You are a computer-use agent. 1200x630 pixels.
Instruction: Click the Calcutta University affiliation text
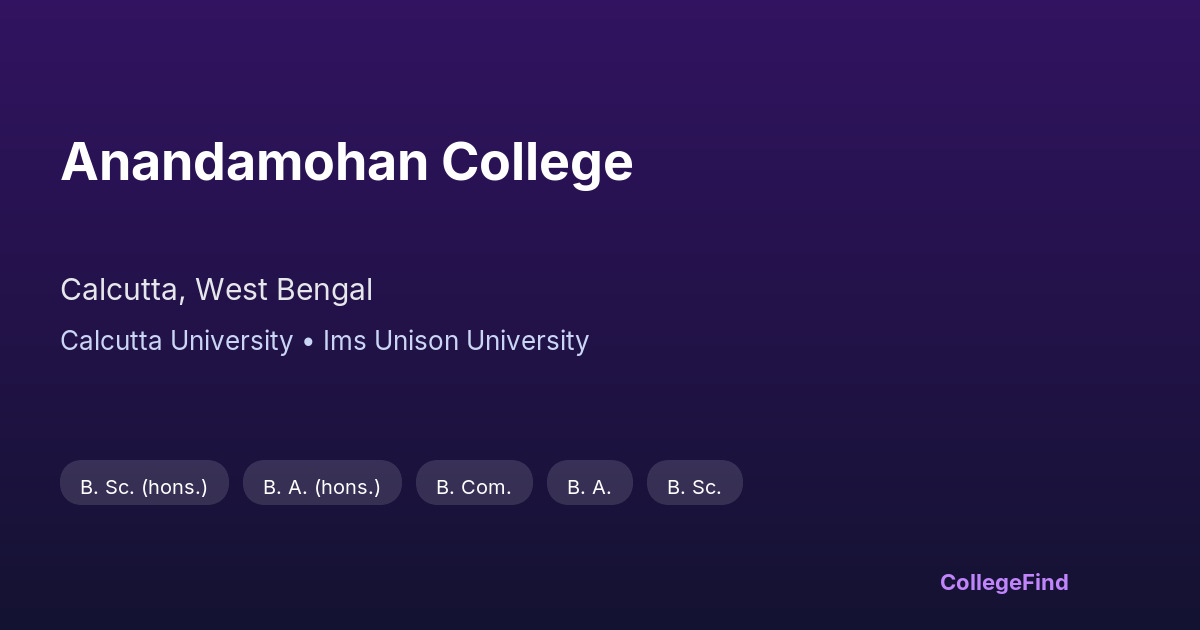pyautogui.click(x=176, y=341)
